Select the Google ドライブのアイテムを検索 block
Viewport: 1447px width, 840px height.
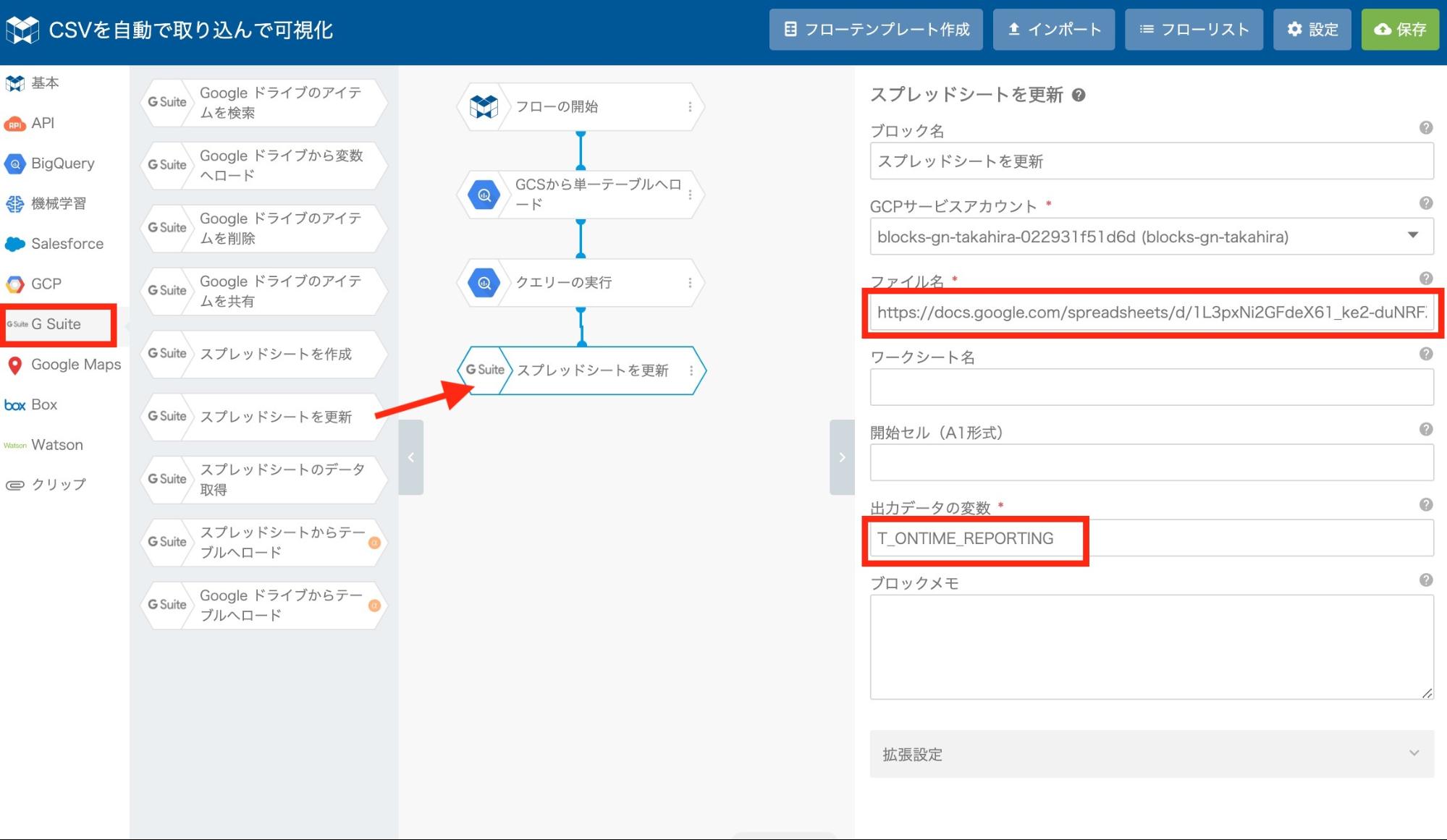click(263, 103)
